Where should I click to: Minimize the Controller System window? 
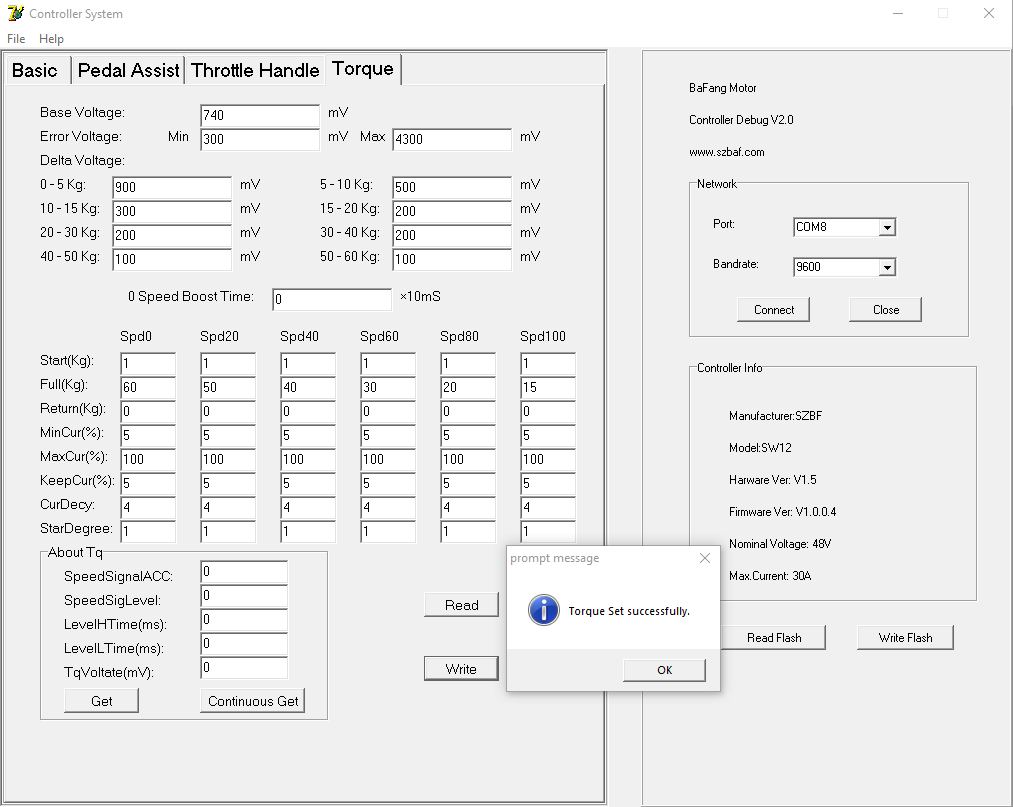[x=897, y=14]
